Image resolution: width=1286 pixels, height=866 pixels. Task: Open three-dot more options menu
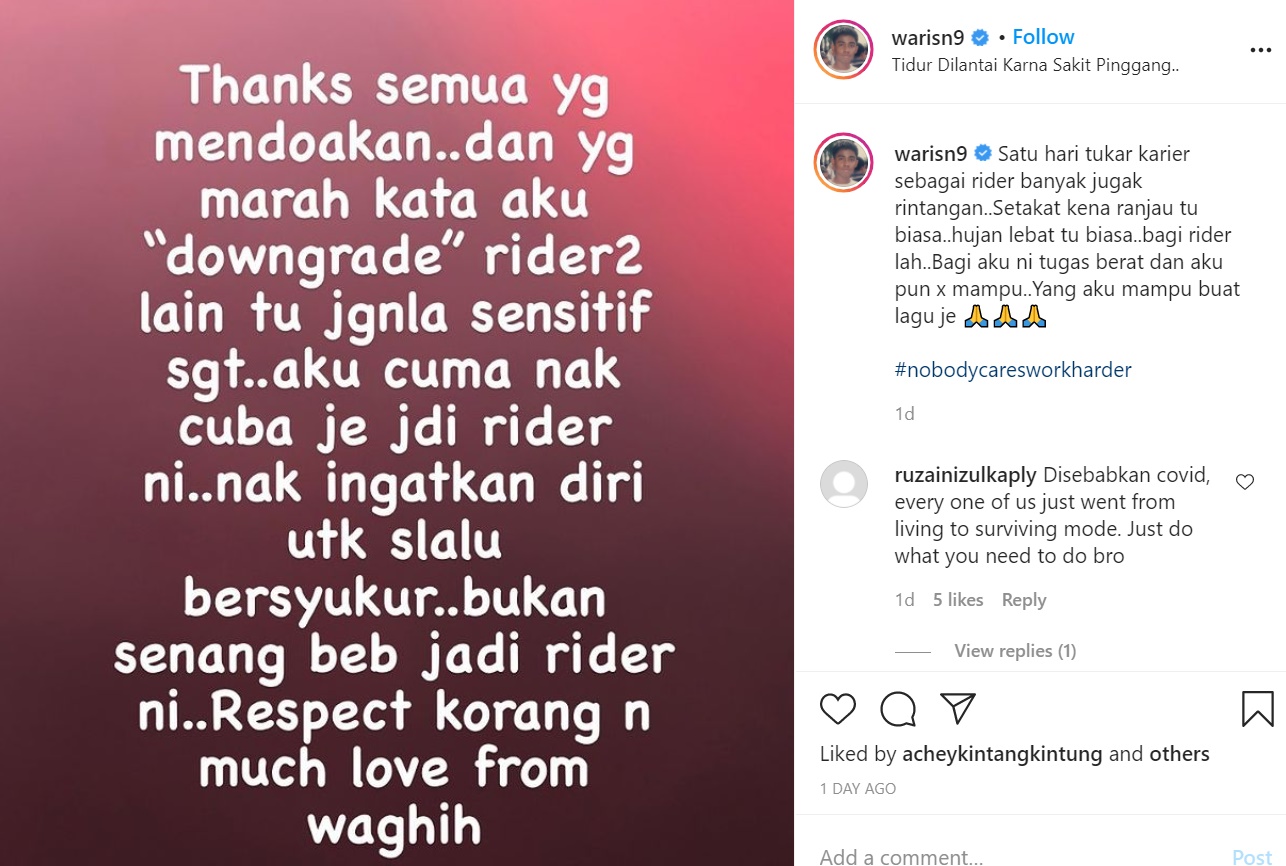(x=1260, y=50)
